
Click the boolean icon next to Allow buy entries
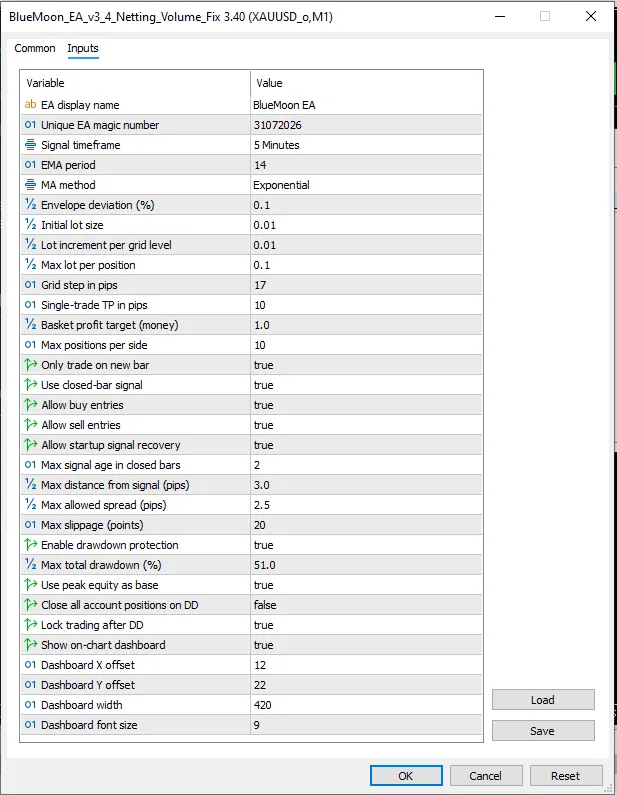click(x=30, y=405)
